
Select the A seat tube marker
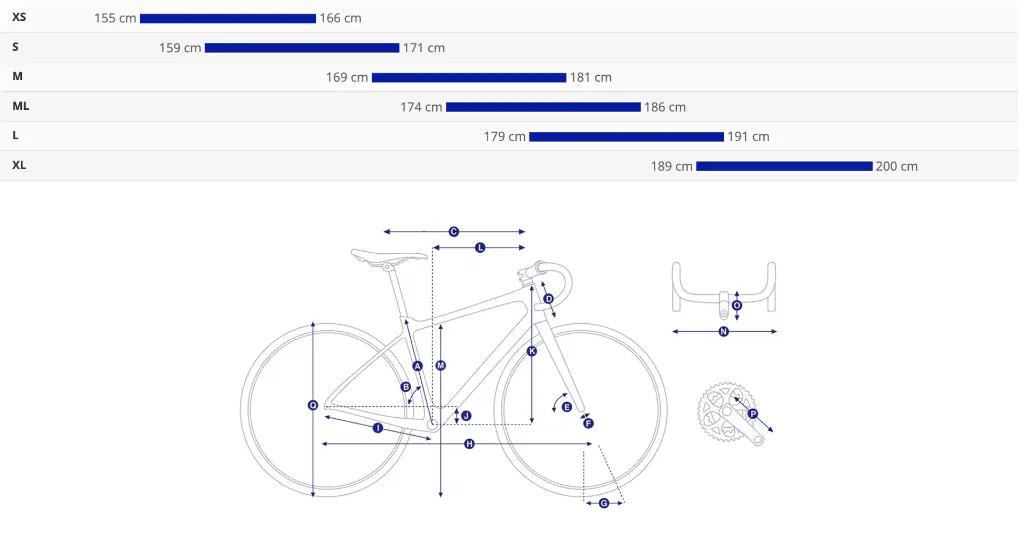click(418, 366)
